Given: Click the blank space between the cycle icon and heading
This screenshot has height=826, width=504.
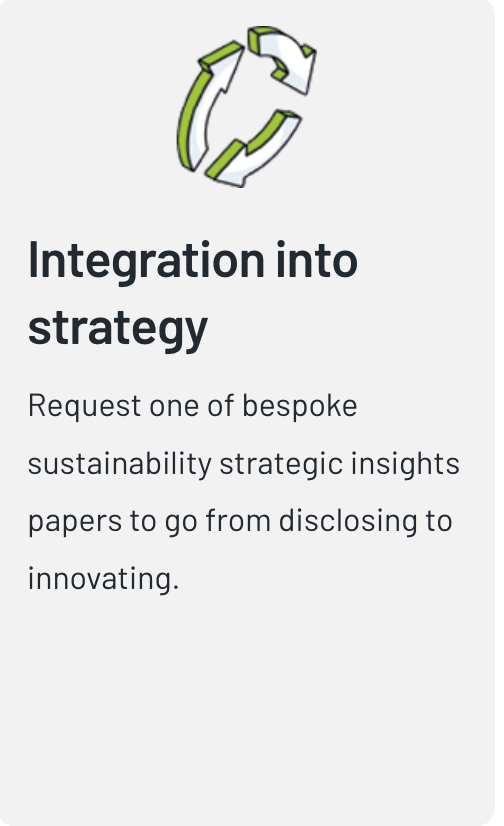Looking at the screenshot, I should [x=246, y=212].
